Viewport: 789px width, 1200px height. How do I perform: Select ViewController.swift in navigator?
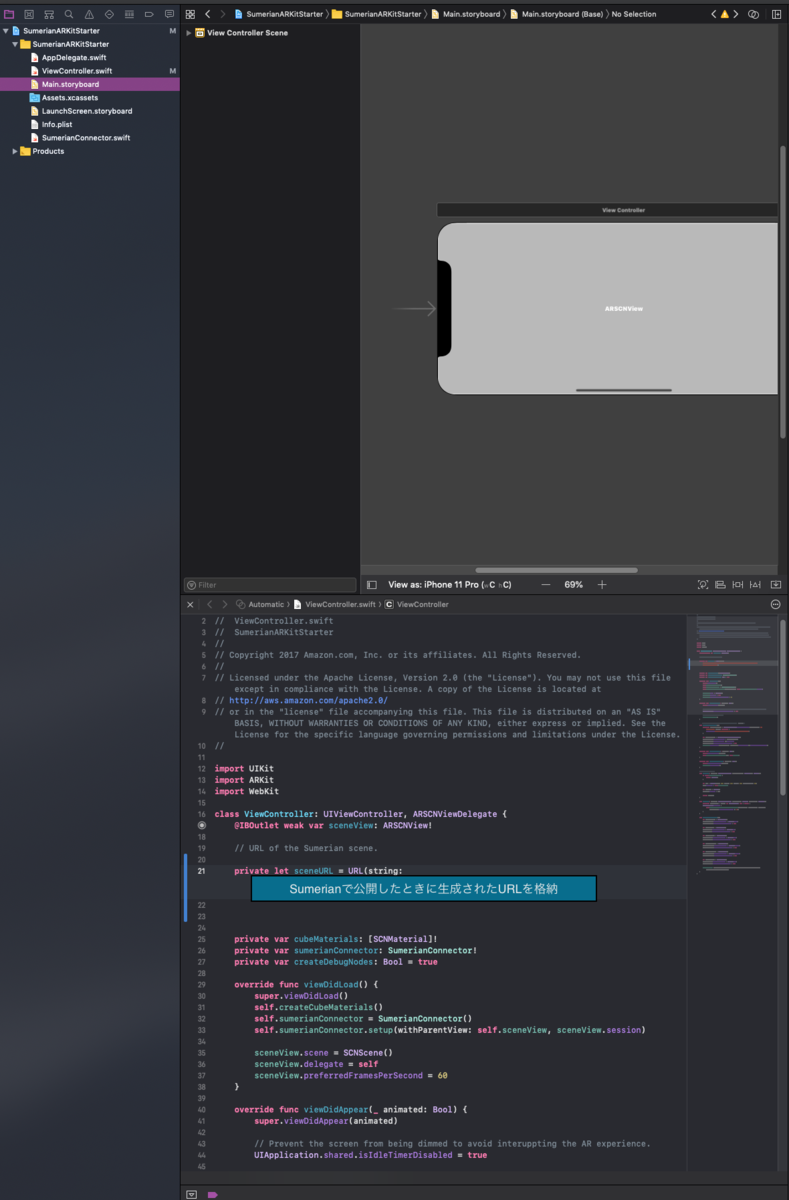(x=77, y=71)
